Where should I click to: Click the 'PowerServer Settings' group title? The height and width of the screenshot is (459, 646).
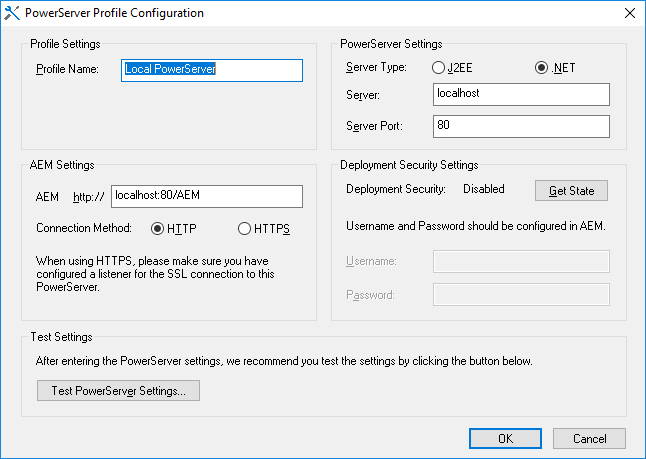point(391,44)
